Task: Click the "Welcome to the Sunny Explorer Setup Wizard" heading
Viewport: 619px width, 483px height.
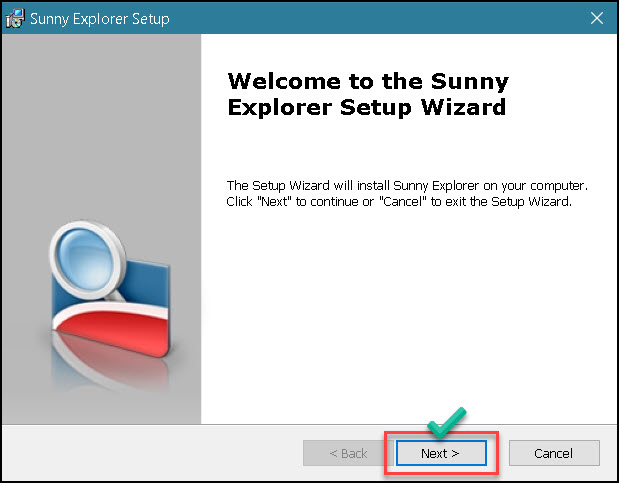Action: [x=368, y=94]
